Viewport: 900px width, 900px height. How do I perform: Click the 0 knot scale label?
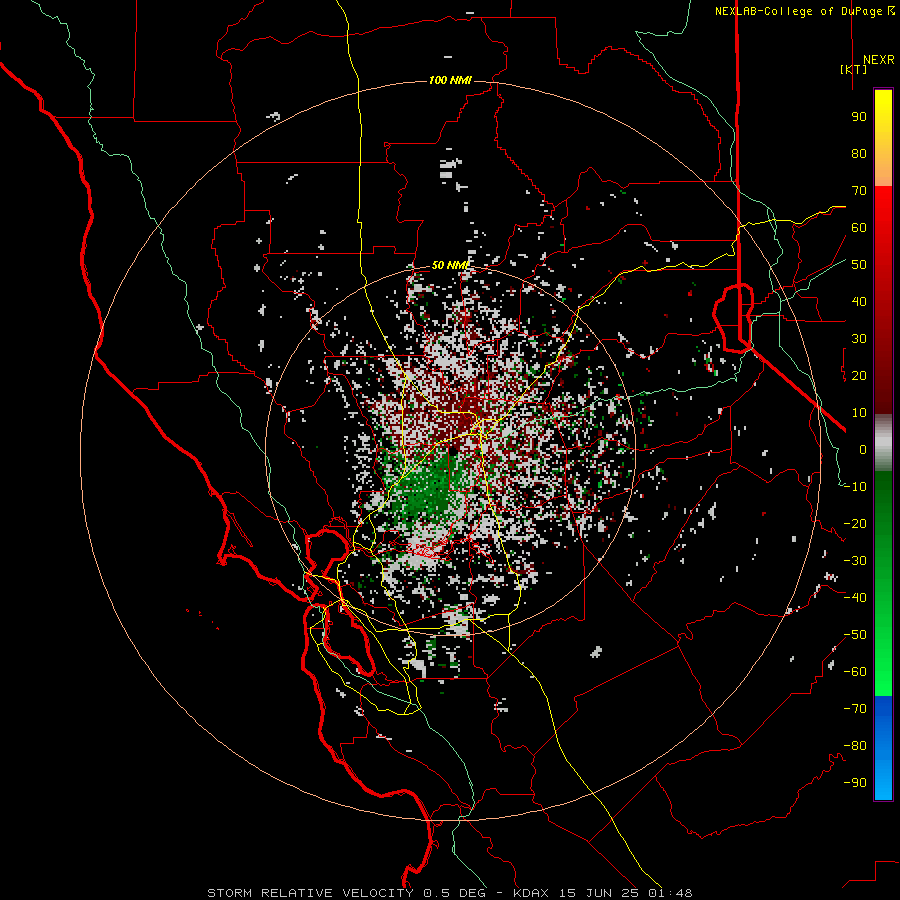[863, 449]
